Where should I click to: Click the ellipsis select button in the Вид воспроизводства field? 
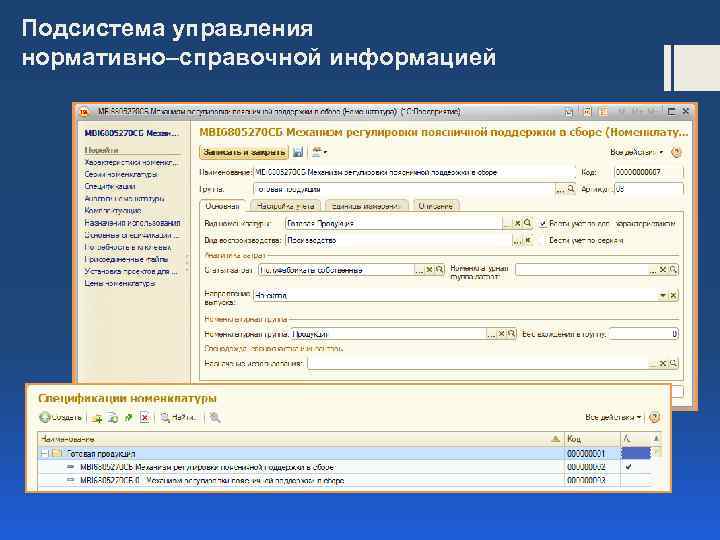coord(518,240)
